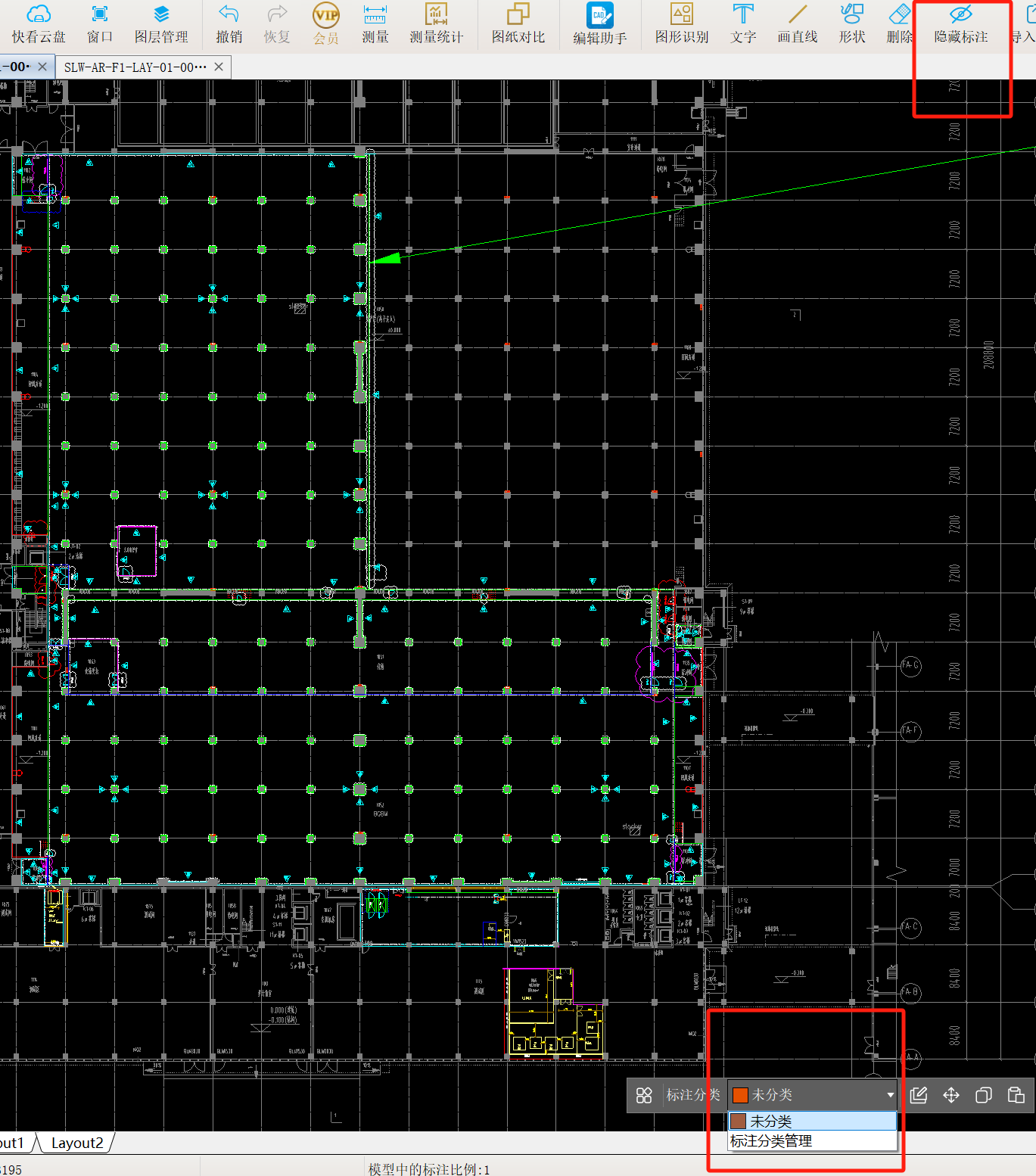Select the 文字 text tool
This screenshot has width=1036, height=1176.
pyautogui.click(x=743, y=24)
